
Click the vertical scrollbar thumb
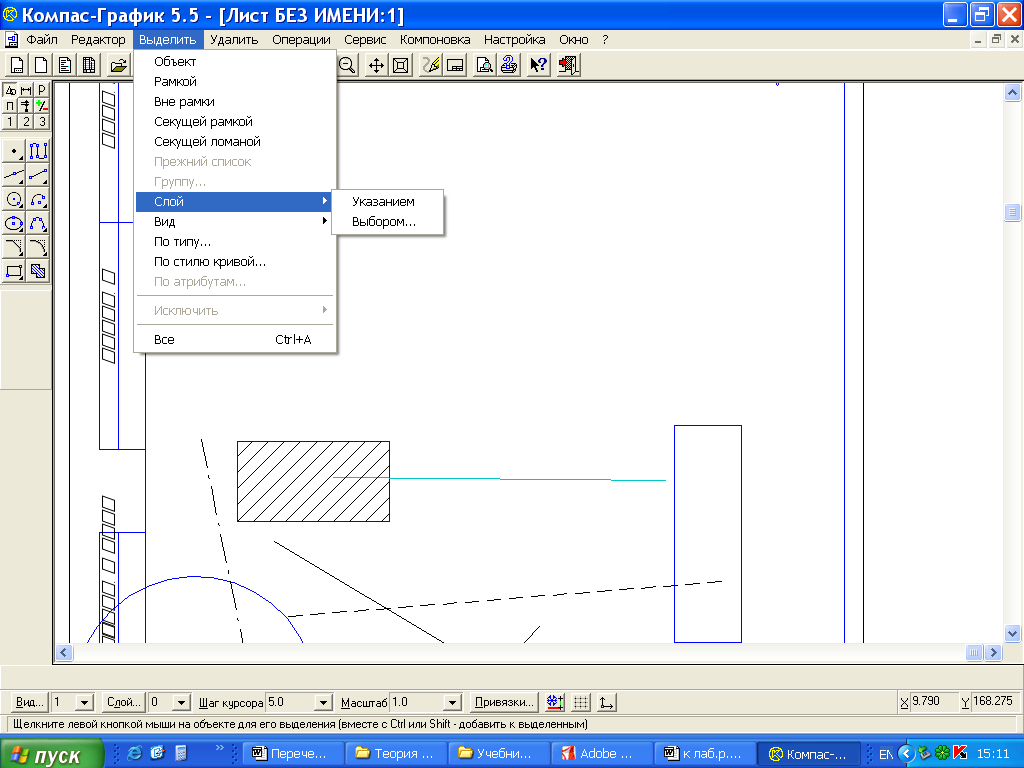[1012, 213]
